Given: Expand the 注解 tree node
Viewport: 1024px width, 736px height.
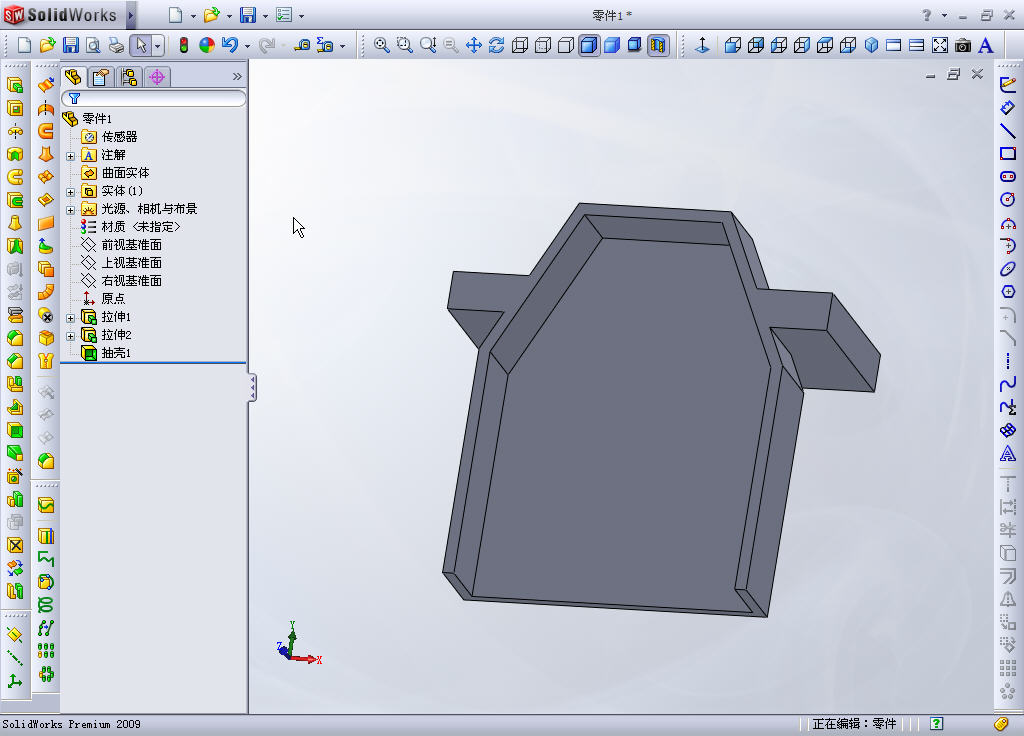Looking at the screenshot, I should coord(71,156).
